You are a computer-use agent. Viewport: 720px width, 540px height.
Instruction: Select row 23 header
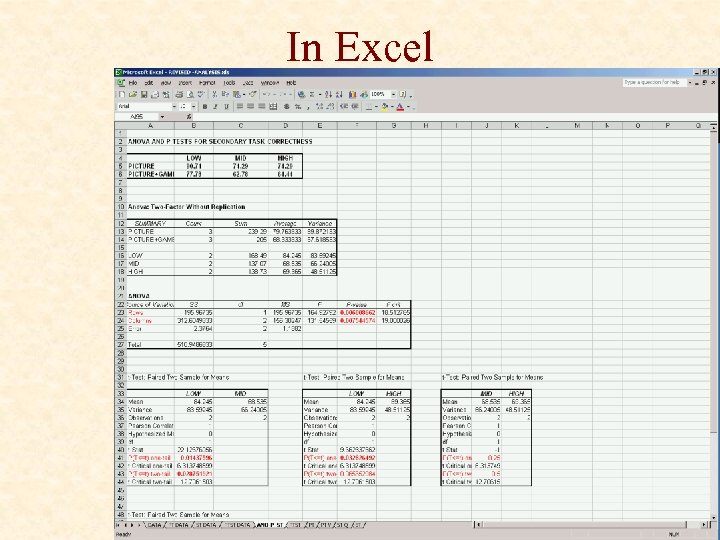(x=121, y=312)
